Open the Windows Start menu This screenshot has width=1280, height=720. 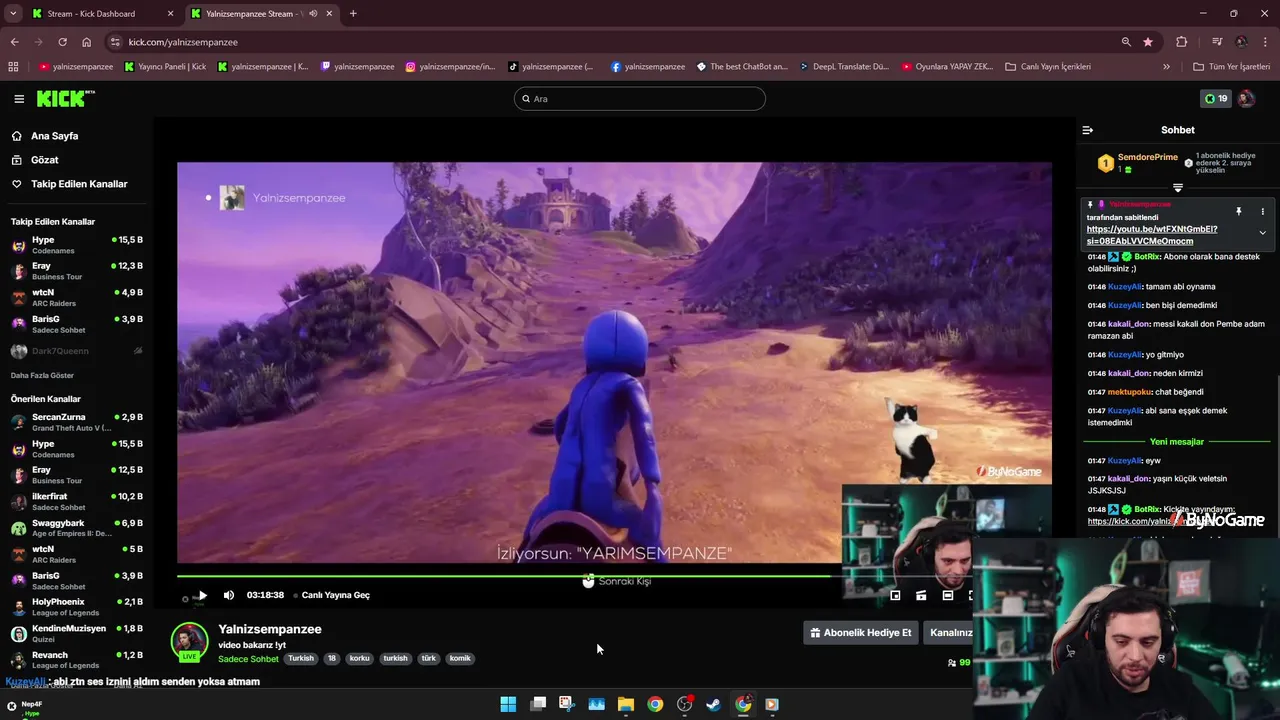coord(508,704)
